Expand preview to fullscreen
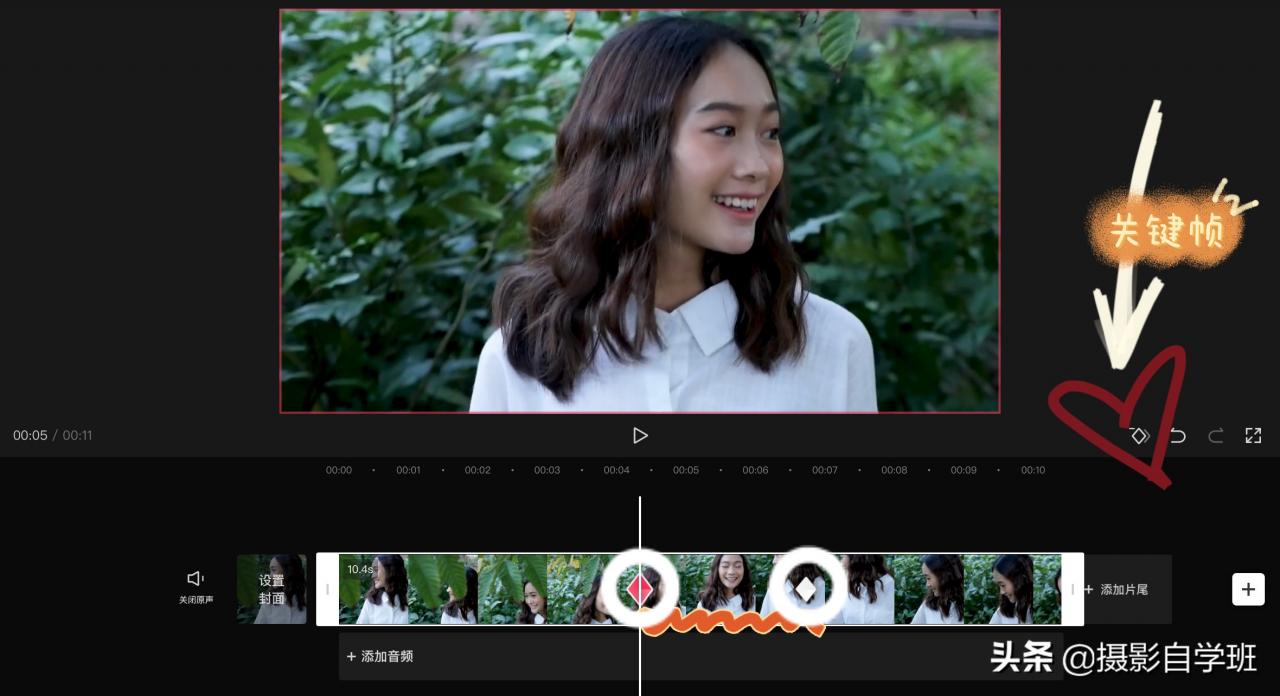 (x=1253, y=435)
